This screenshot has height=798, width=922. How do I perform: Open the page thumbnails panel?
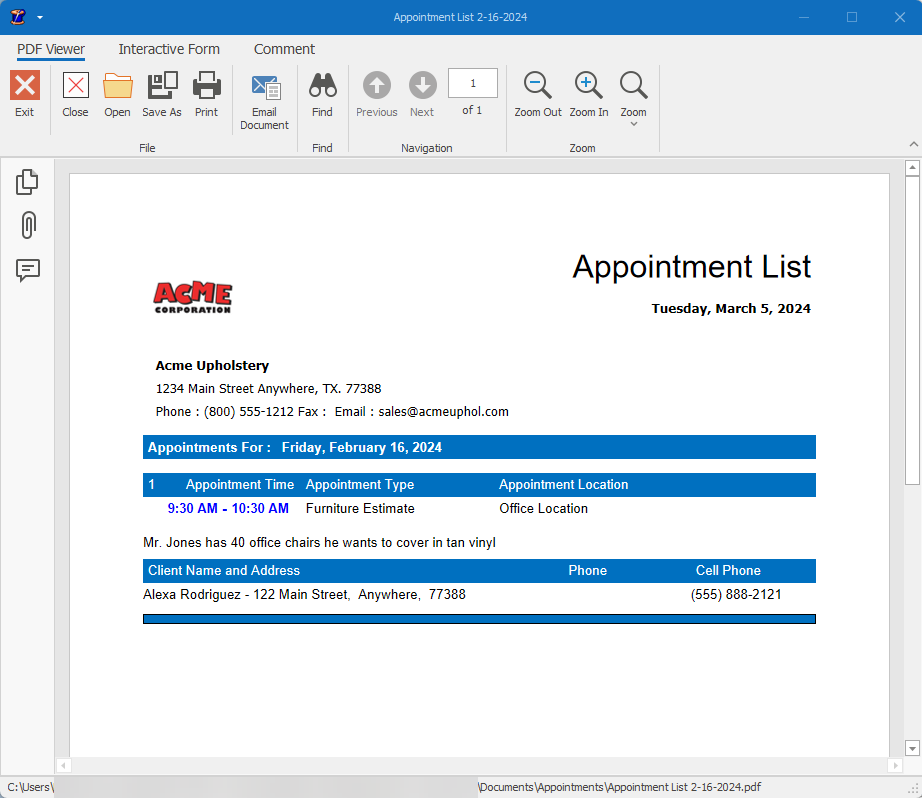pos(27,182)
